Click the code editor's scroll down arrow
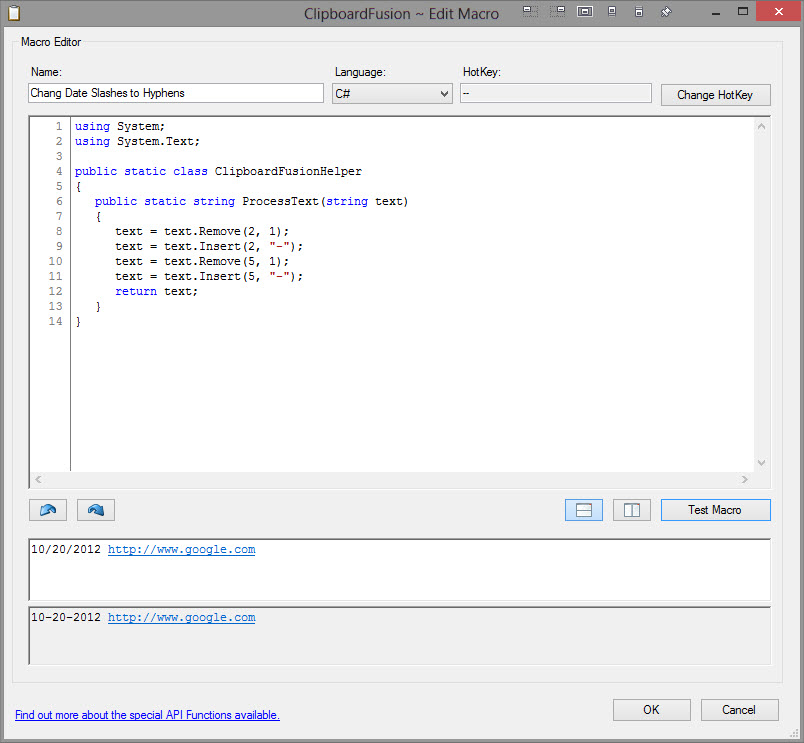804x743 pixels. click(761, 463)
